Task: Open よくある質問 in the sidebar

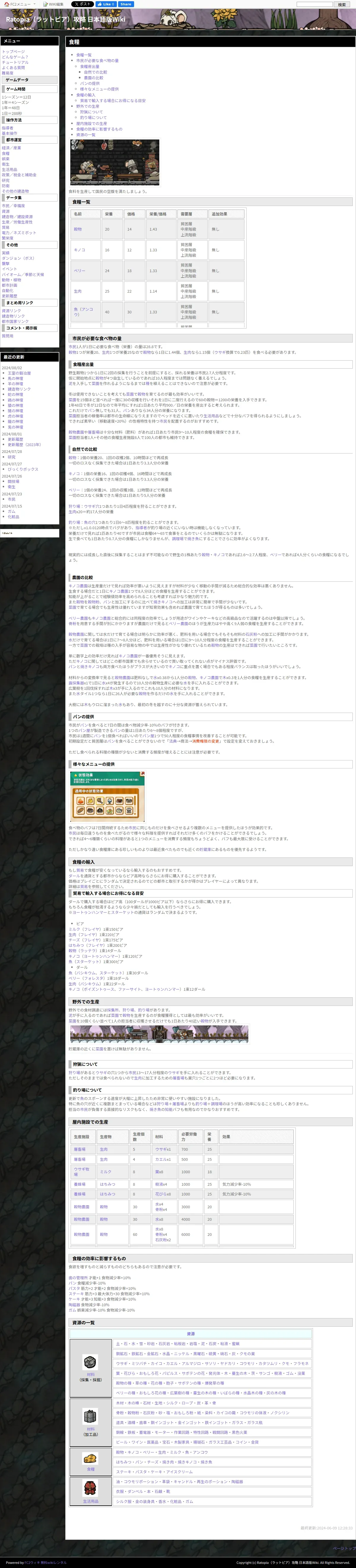Action: (13, 68)
